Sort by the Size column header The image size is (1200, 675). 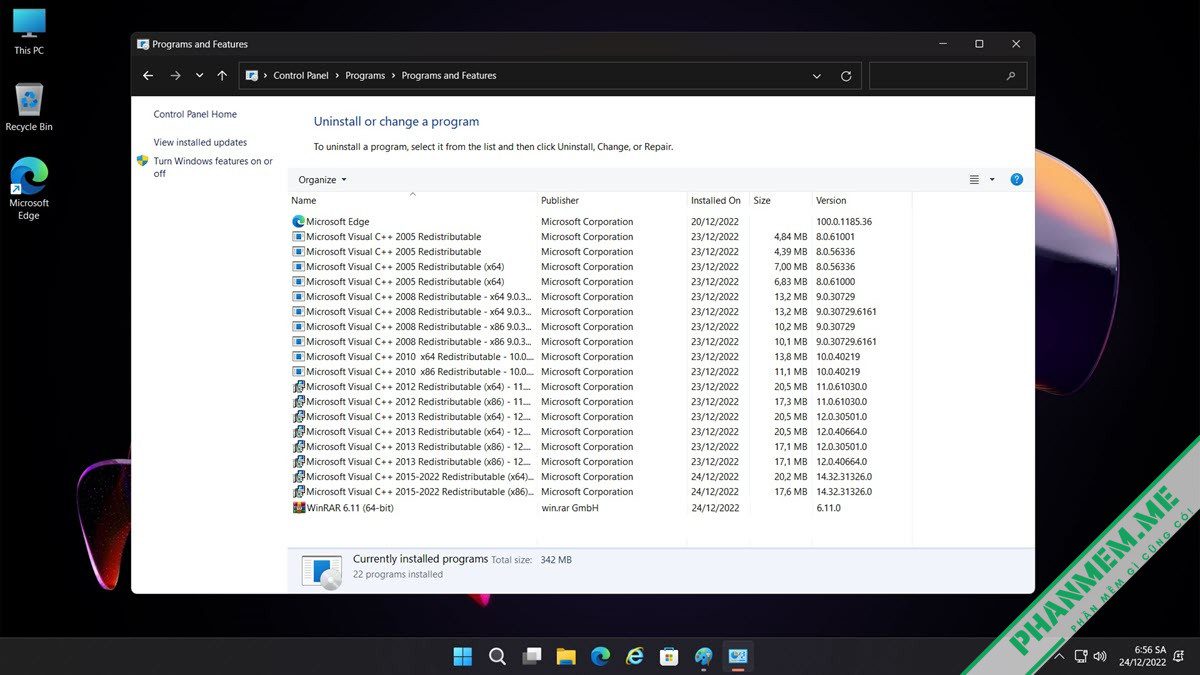pos(780,200)
